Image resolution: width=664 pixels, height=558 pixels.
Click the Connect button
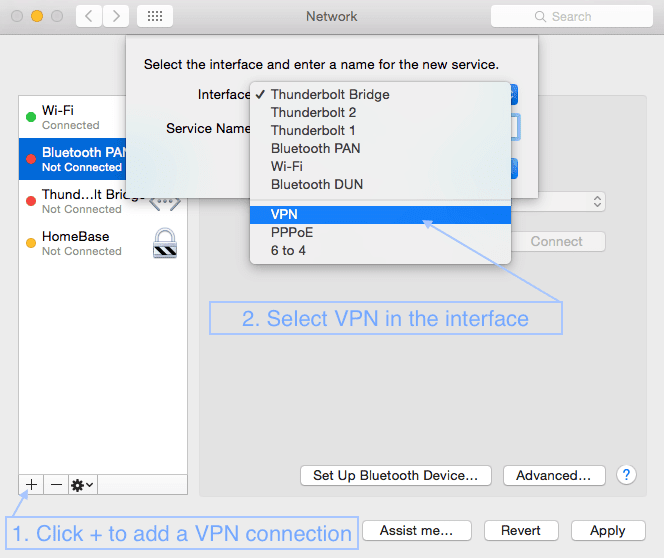click(558, 241)
